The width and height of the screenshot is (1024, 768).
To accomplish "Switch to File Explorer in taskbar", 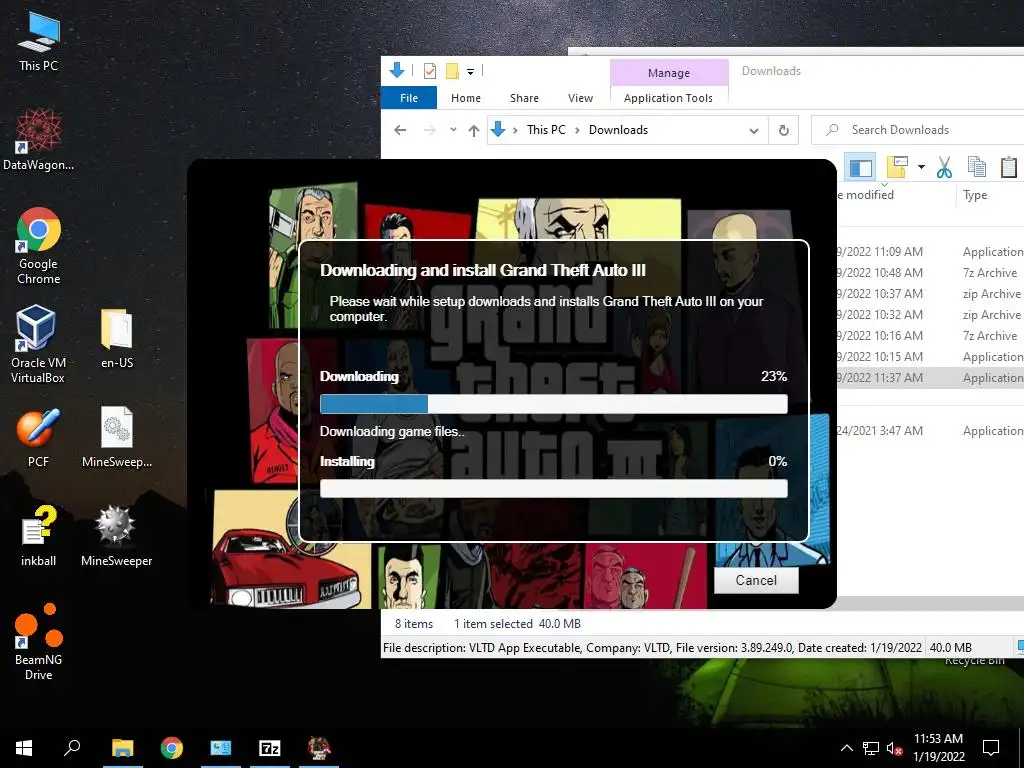I will 123,748.
